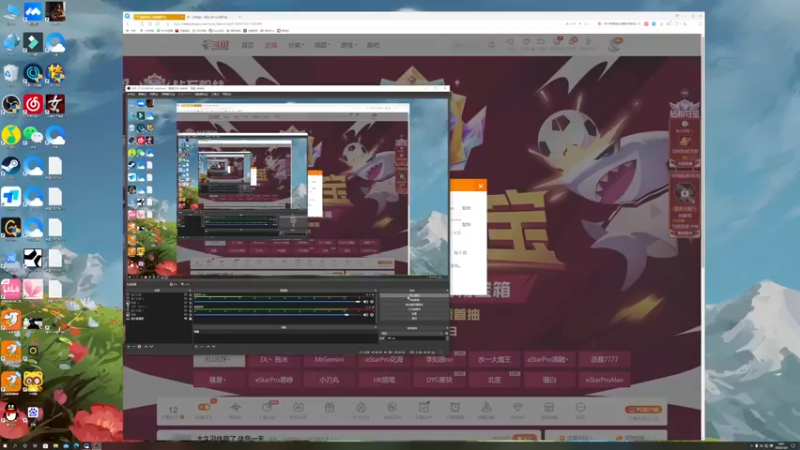Click streamer button 凉晨7777
Viewport: 800px width, 450px height.
coord(604,359)
